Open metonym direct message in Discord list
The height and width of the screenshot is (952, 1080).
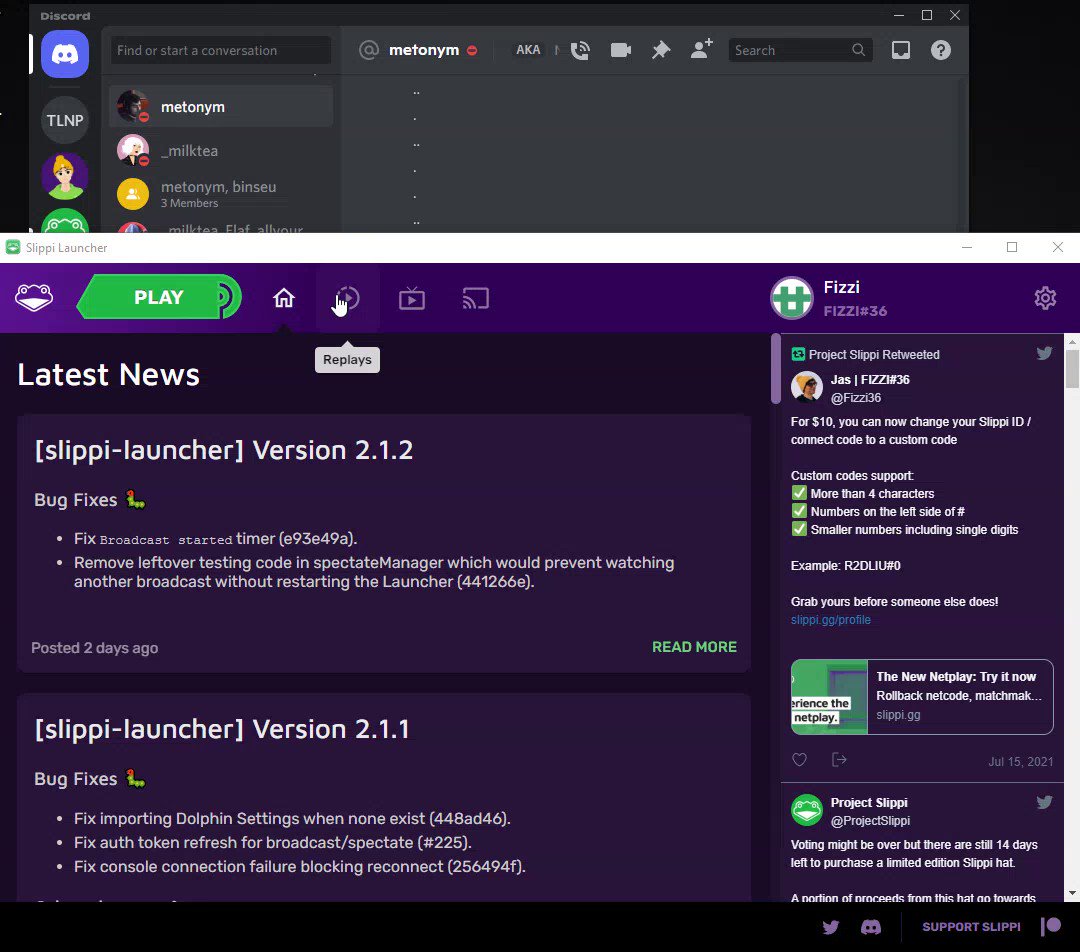221,107
